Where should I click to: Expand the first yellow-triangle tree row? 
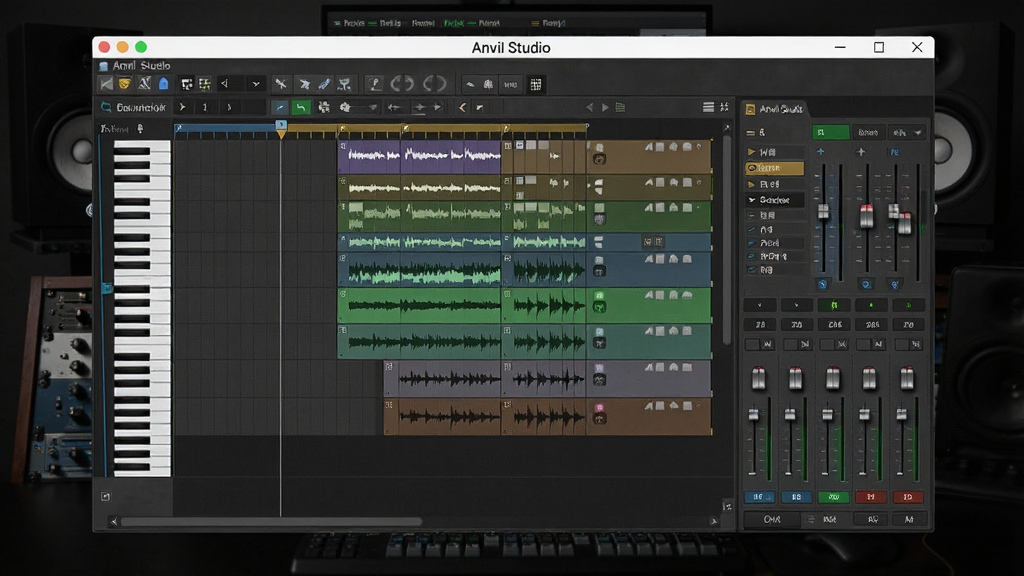tap(751, 152)
